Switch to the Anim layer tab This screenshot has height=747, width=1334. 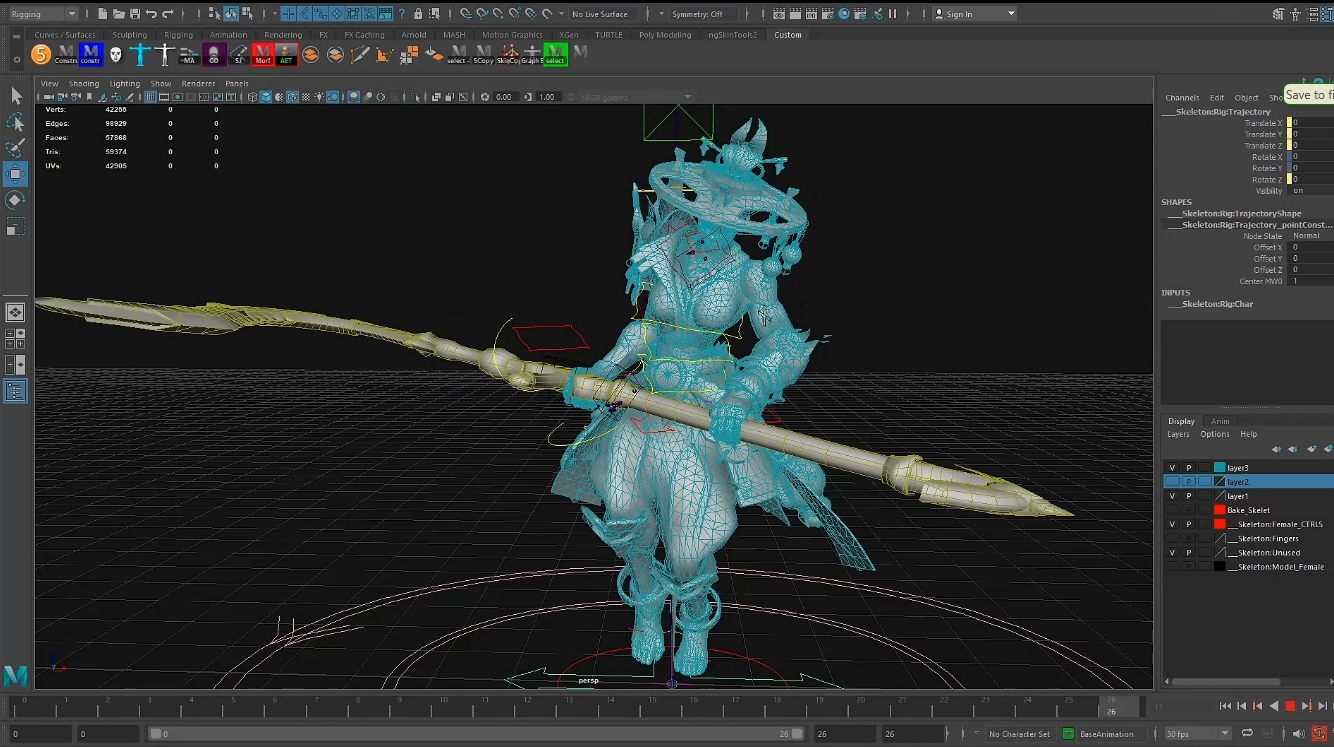[1220, 421]
